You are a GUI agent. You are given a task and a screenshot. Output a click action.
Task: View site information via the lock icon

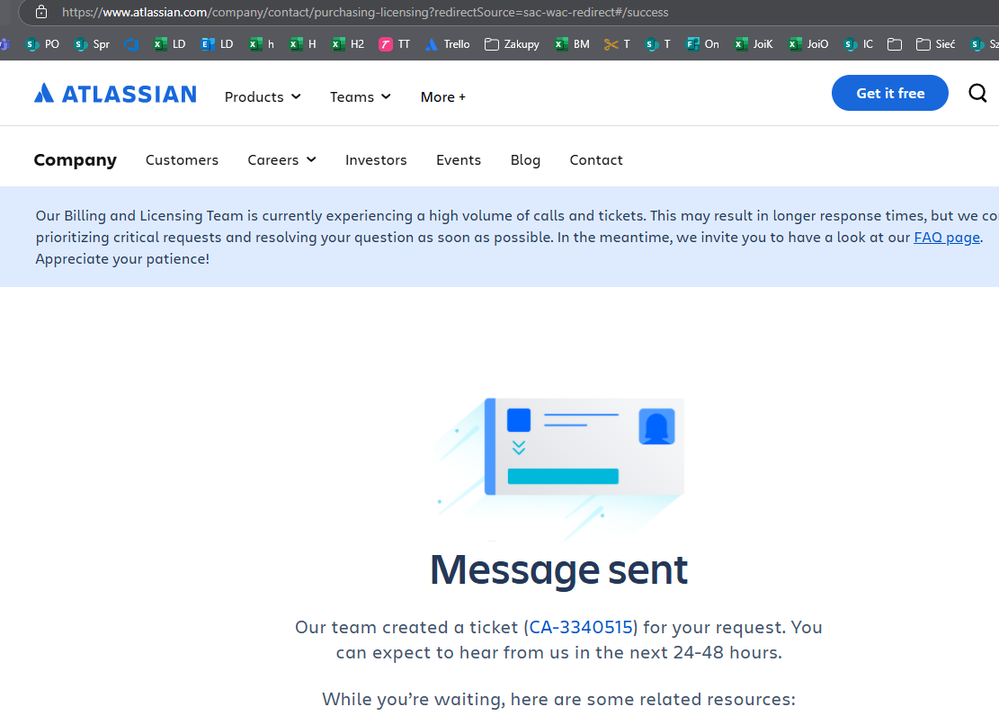pos(41,12)
